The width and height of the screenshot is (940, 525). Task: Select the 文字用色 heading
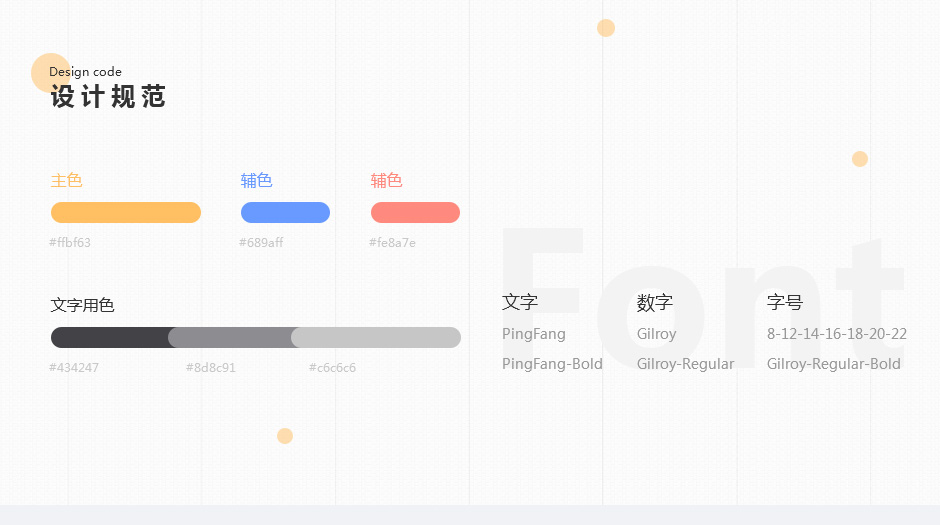[82, 305]
